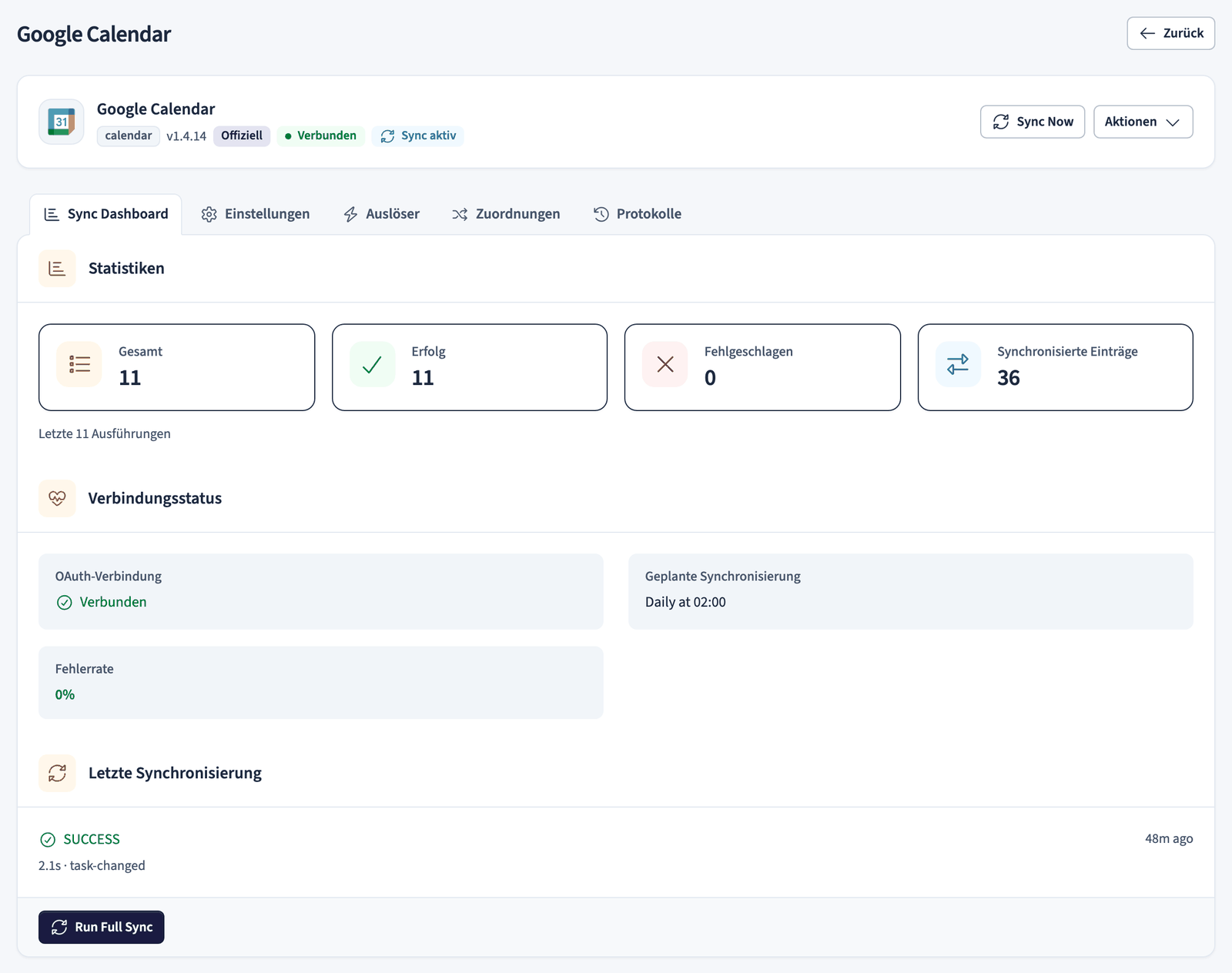Click the 2.1s · task-changed detail text
Image resolution: width=1232 pixels, height=973 pixels.
coord(92,865)
